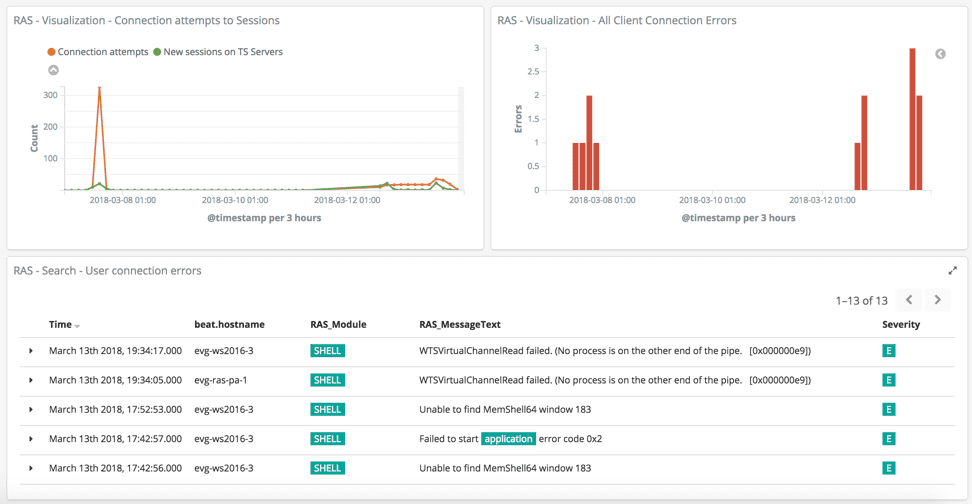972x504 pixels.
Task: Click the severity E badge in the 17:52:53.000 row
Action: (888, 410)
